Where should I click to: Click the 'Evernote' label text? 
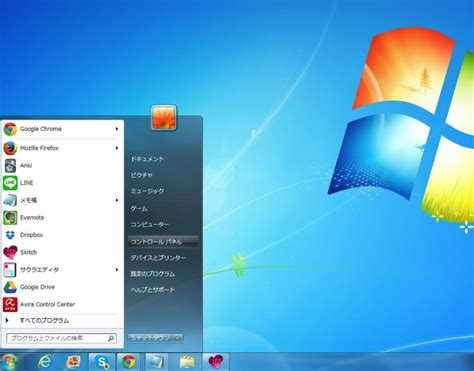pyautogui.click(x=32, y=218)
